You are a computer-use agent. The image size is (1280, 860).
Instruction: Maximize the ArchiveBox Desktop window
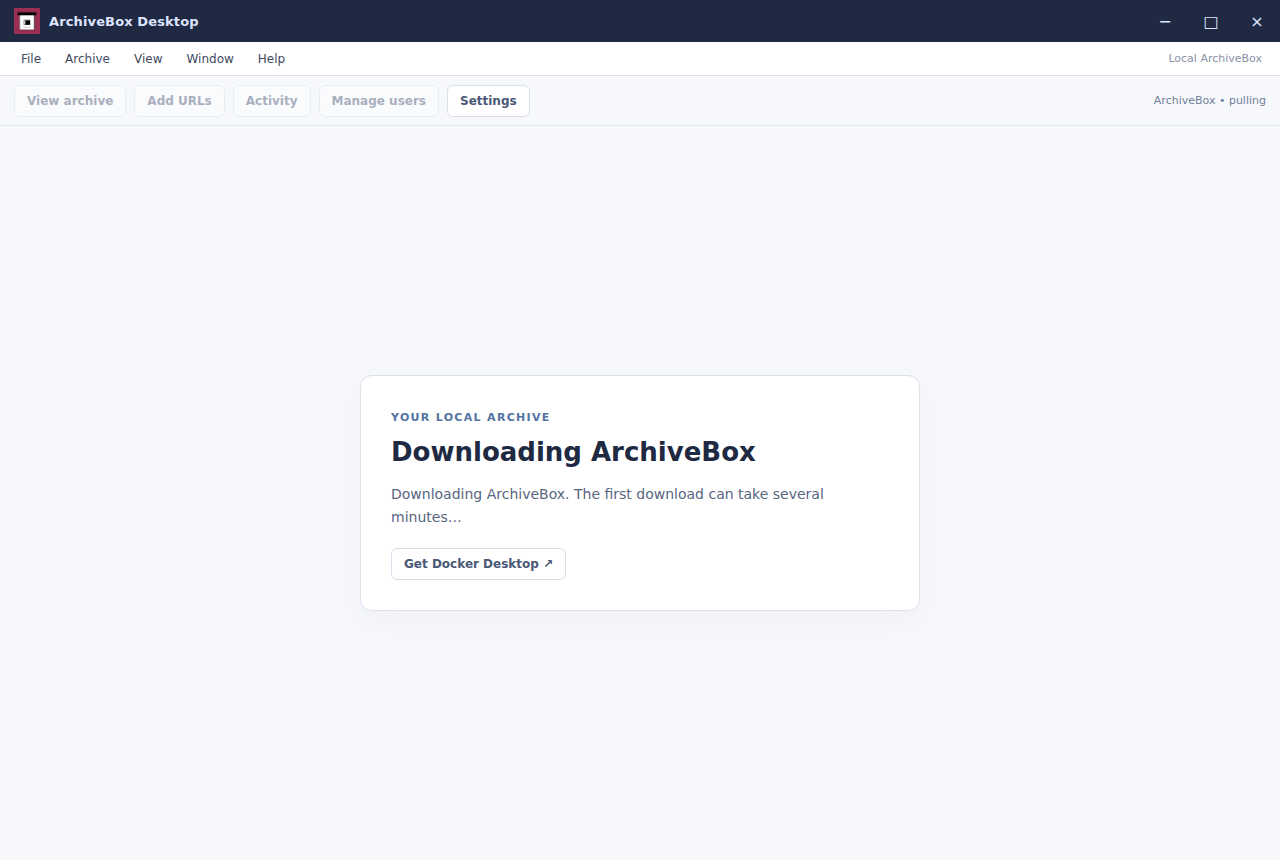1211,21
